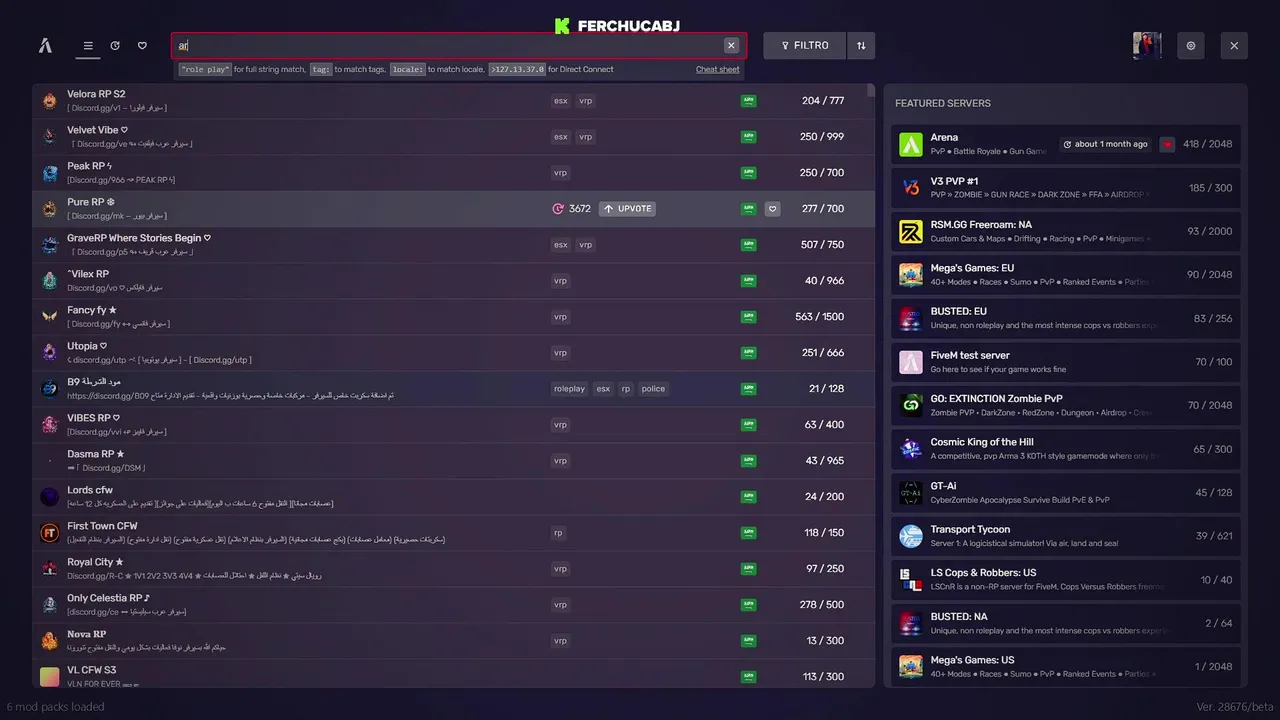Open RSM.GG Freeroam: NA featured server

(x=1066, y=231)
